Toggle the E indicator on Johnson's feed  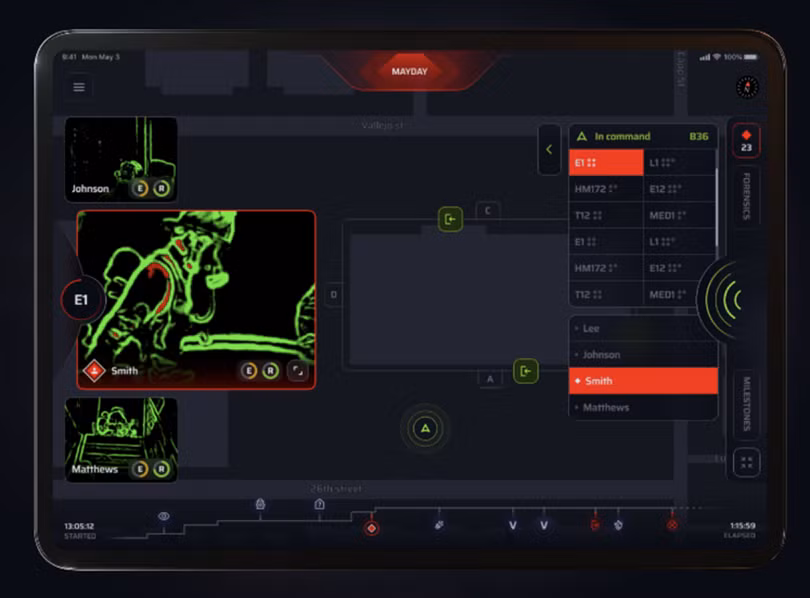(x=140, y=187)
